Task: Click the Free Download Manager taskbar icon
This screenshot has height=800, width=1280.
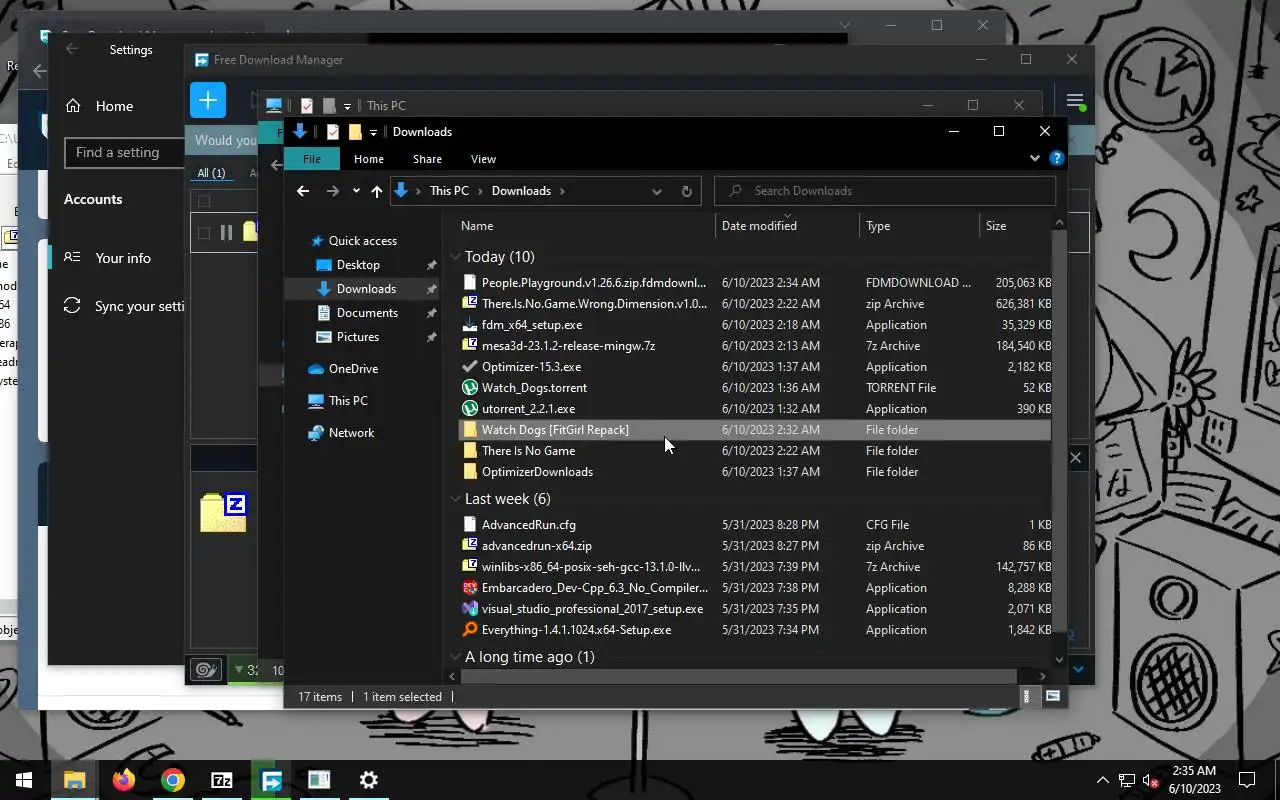Action: point(271,780)
